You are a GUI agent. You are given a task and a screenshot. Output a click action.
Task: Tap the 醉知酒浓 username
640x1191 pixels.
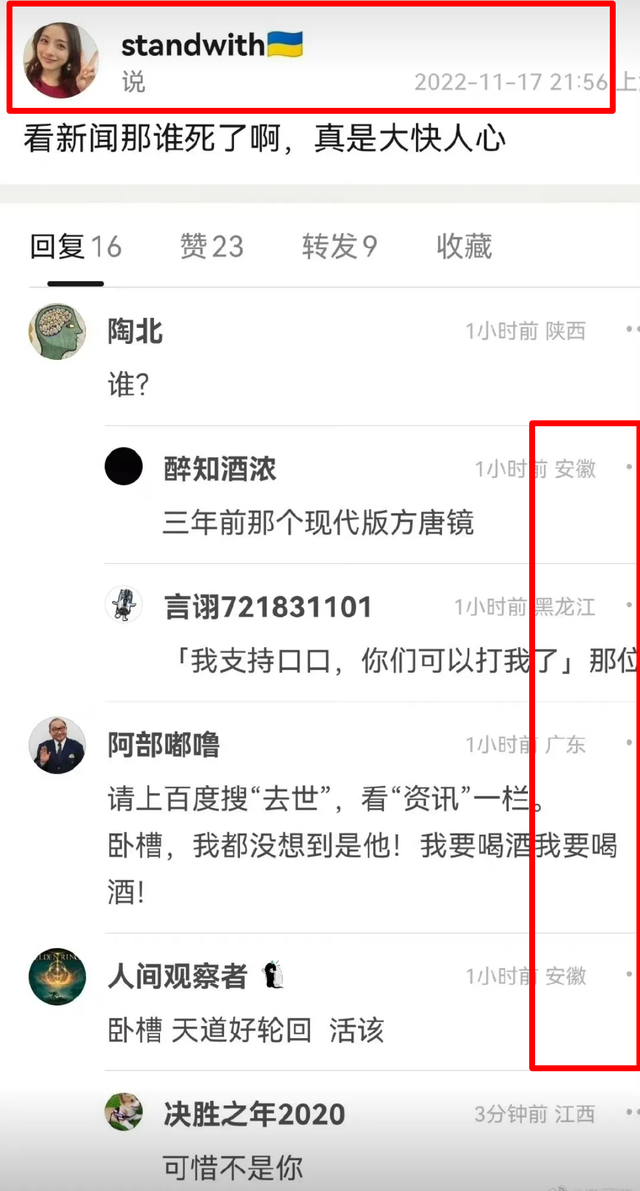click(x=220, y=469)
